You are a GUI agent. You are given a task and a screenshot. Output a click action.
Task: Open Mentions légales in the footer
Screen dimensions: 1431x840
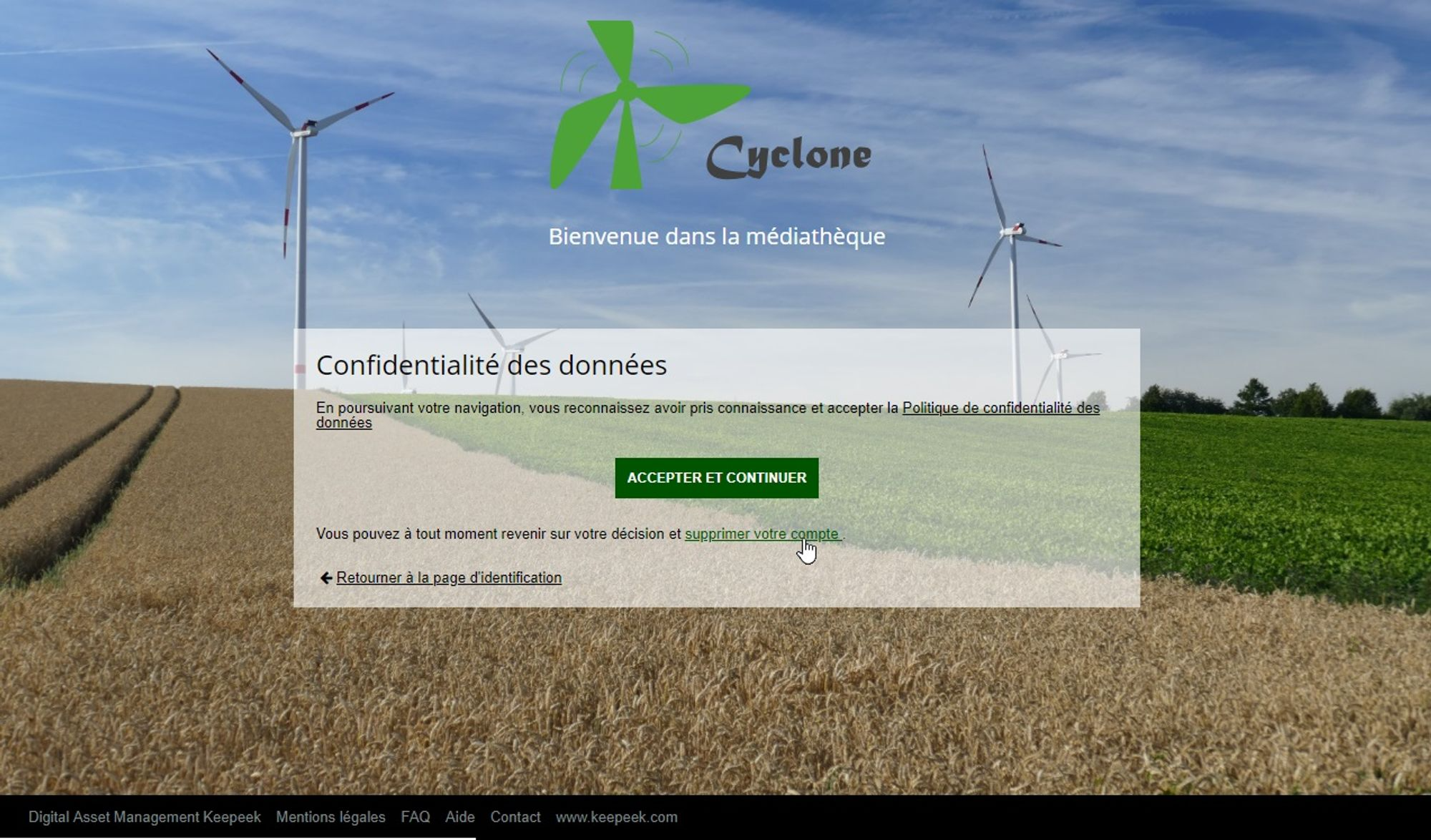coord(331,817)
